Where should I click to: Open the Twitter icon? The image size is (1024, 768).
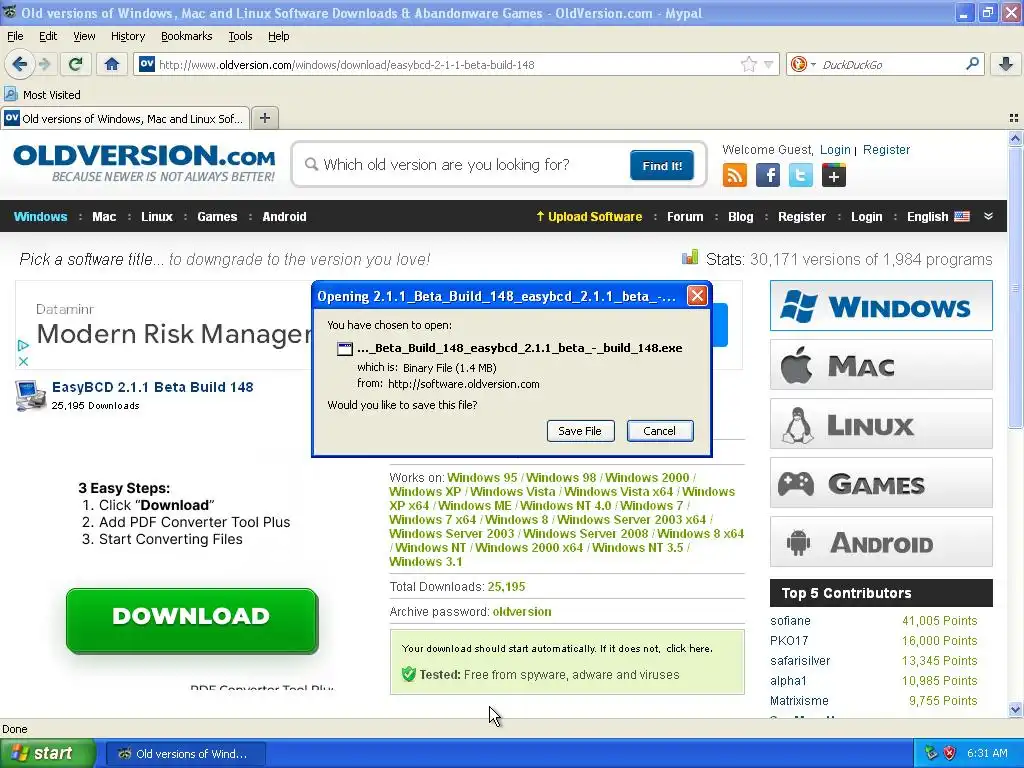click(801, 176)
